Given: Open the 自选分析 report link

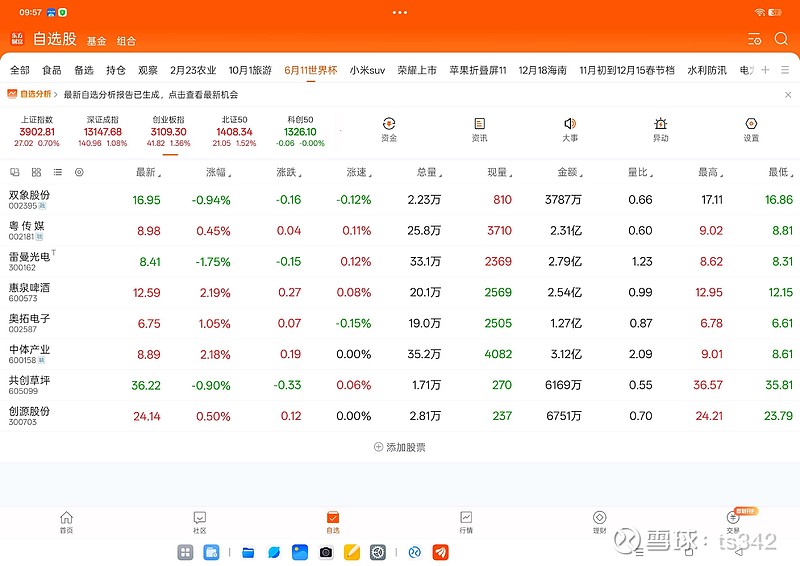Looking at the screenshot, I should (x=32, y=94).
